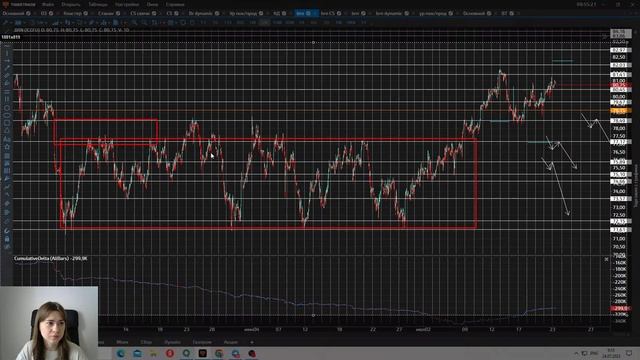Click the gear icon on the Br dynamic tab
This screenshot has width=640, height=360.
point(217,13)
